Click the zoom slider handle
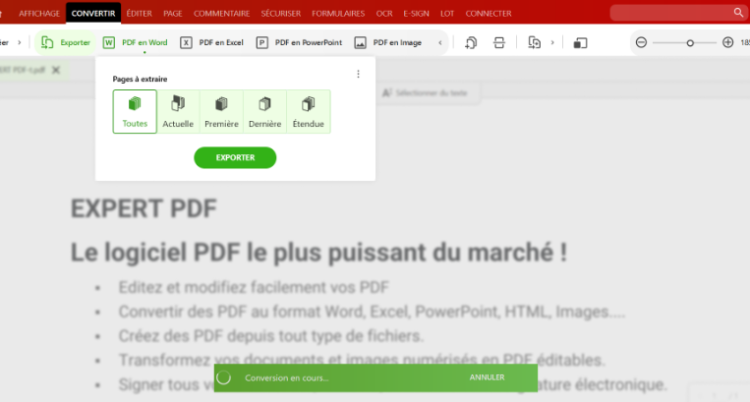Screen dimensions: 750x402 (689, 43)
